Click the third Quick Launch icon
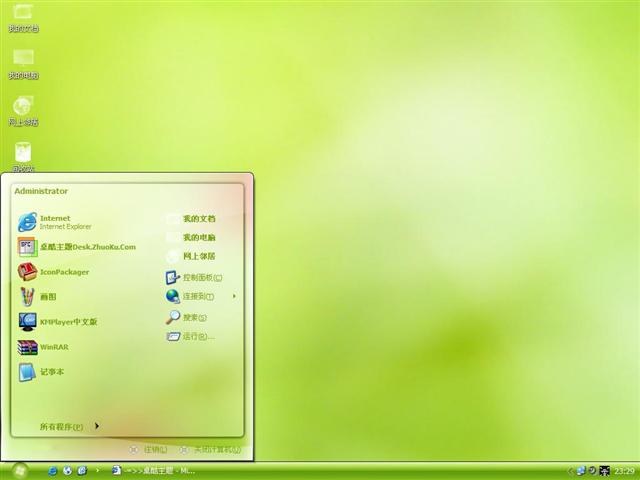The width and height of the screenshot is (640, 480). coord(82,471)
